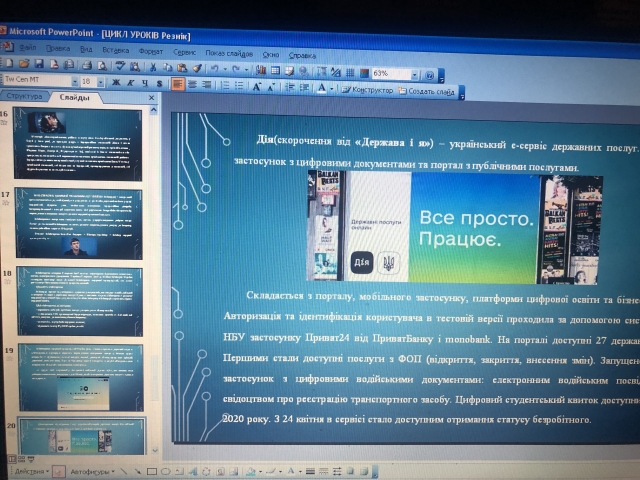The image size is (640, 480).
Task: Click the Text Box tool icon
Action: click(180, 471)
